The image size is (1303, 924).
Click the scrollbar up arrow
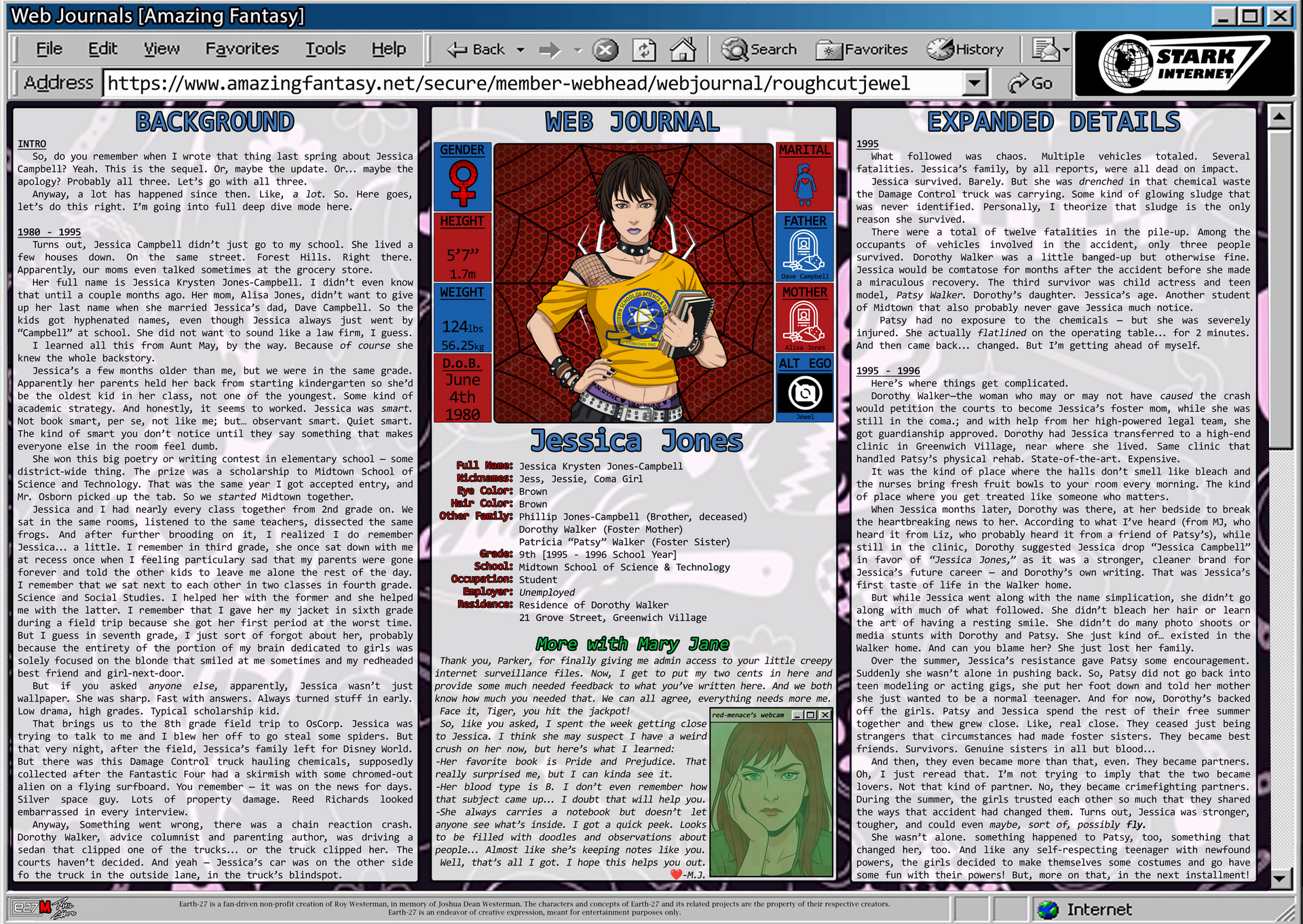1279,117
